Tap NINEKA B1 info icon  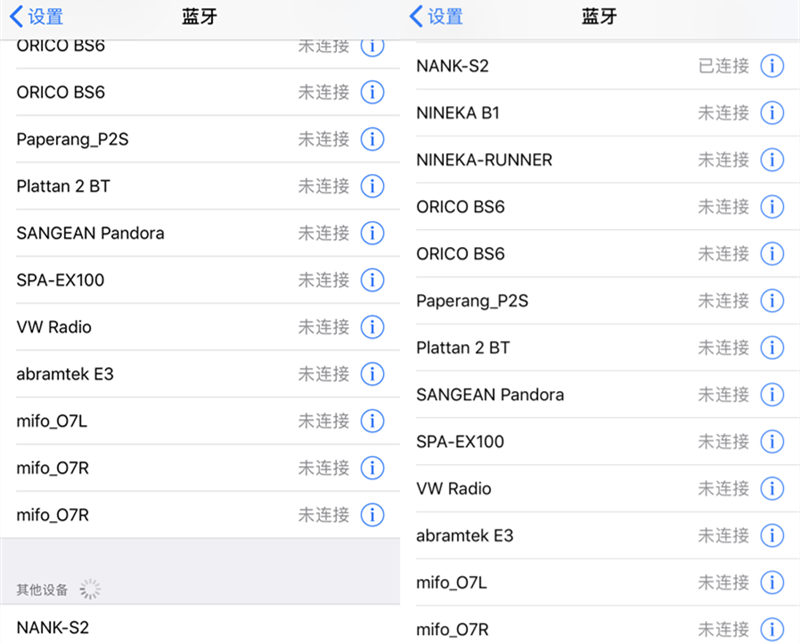772,113
